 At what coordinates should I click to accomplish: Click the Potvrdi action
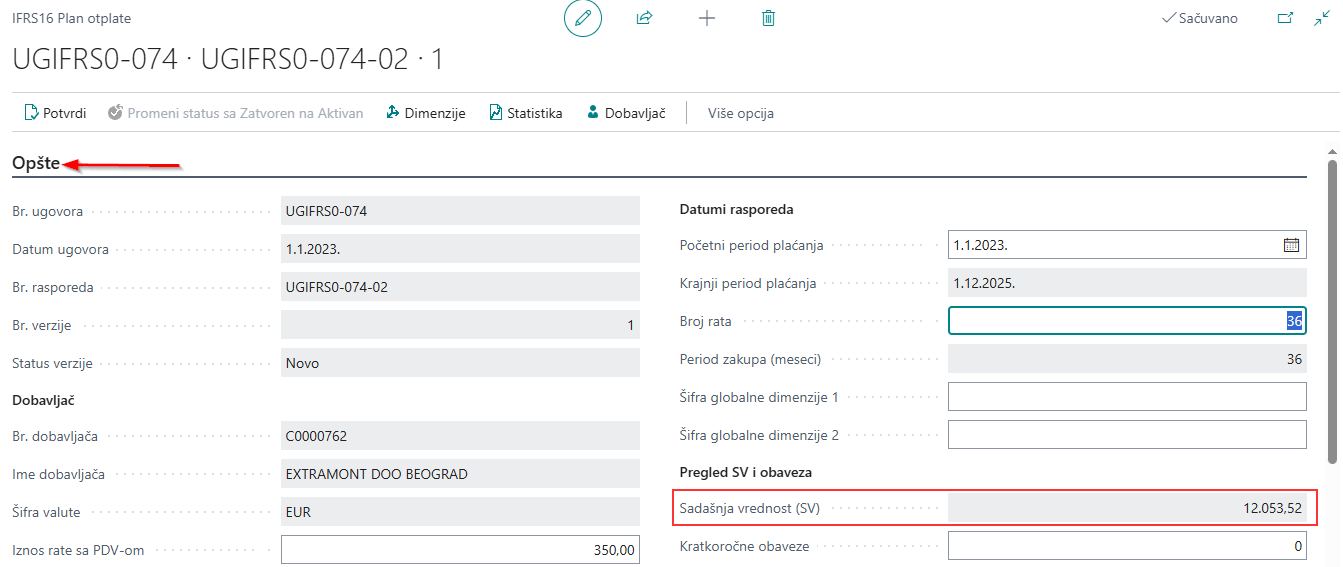point(55,113)
